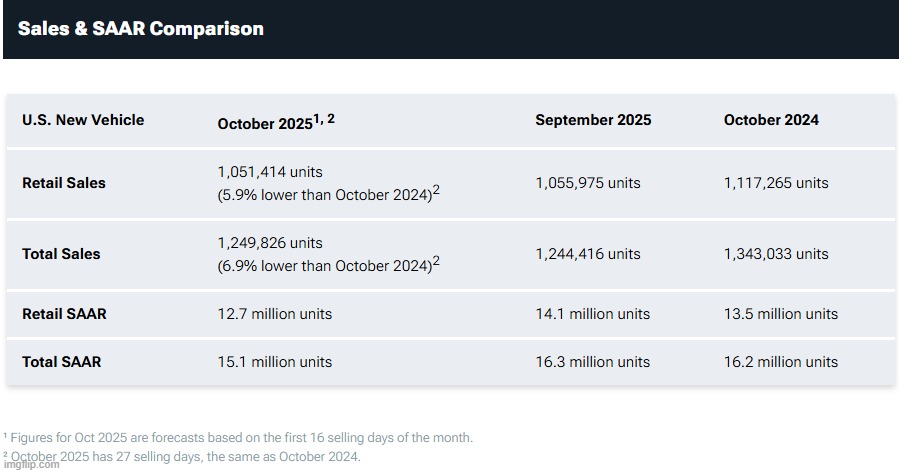Click the 16.2 million units Total SAAR cell
The height and width of the screenshot is (473, 911).
(x=781, y=362)
